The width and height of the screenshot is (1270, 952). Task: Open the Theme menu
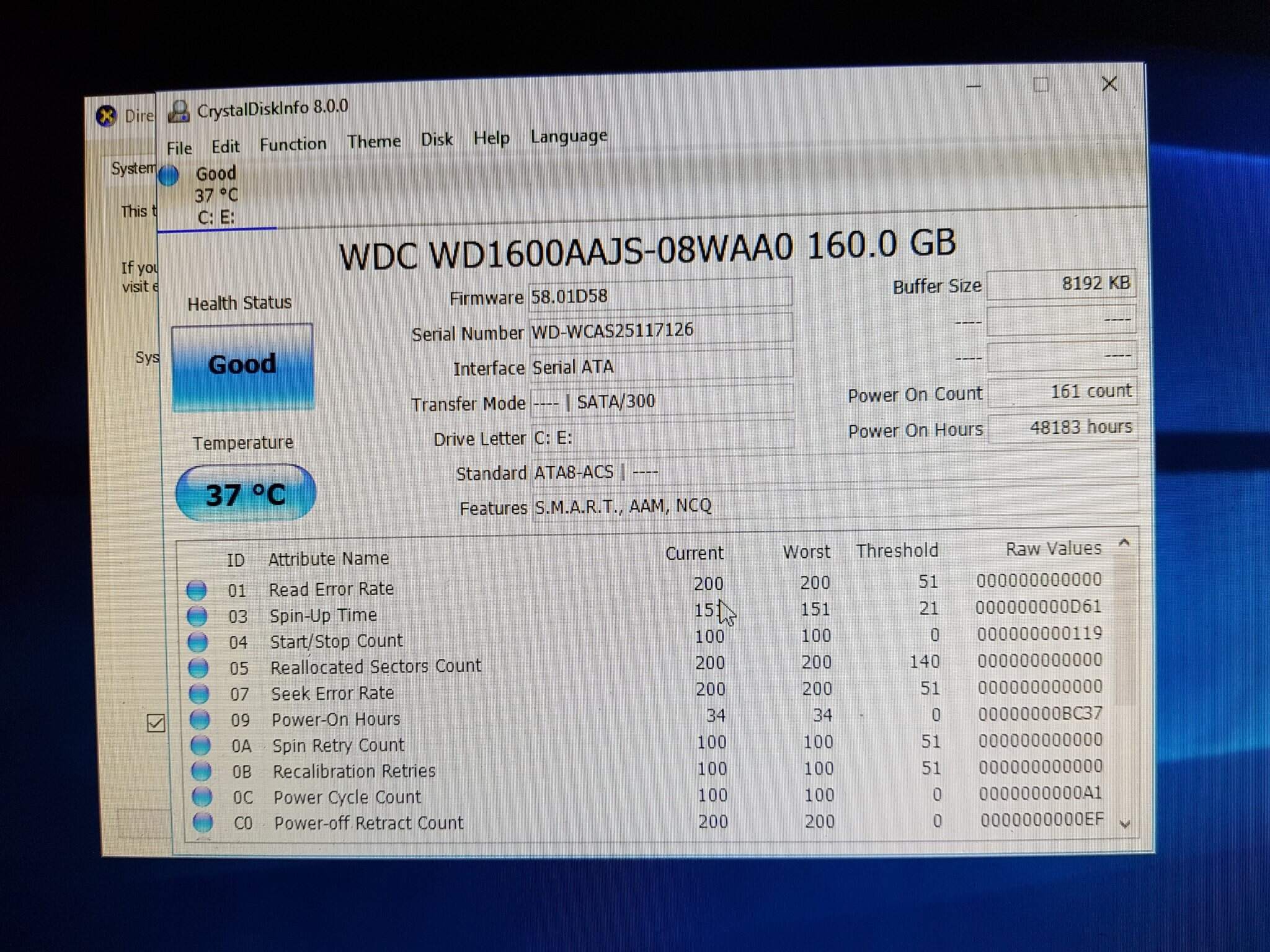(x=374, y=141)
